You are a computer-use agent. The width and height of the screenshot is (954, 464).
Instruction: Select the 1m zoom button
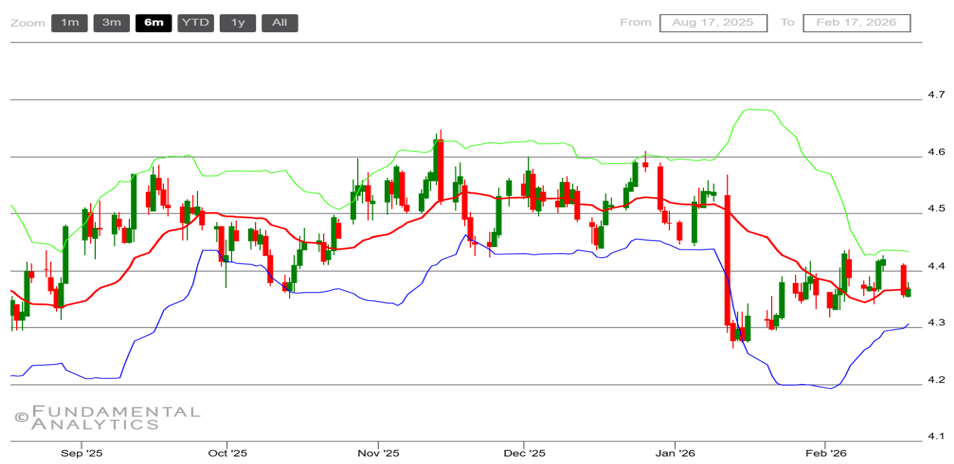69,22
